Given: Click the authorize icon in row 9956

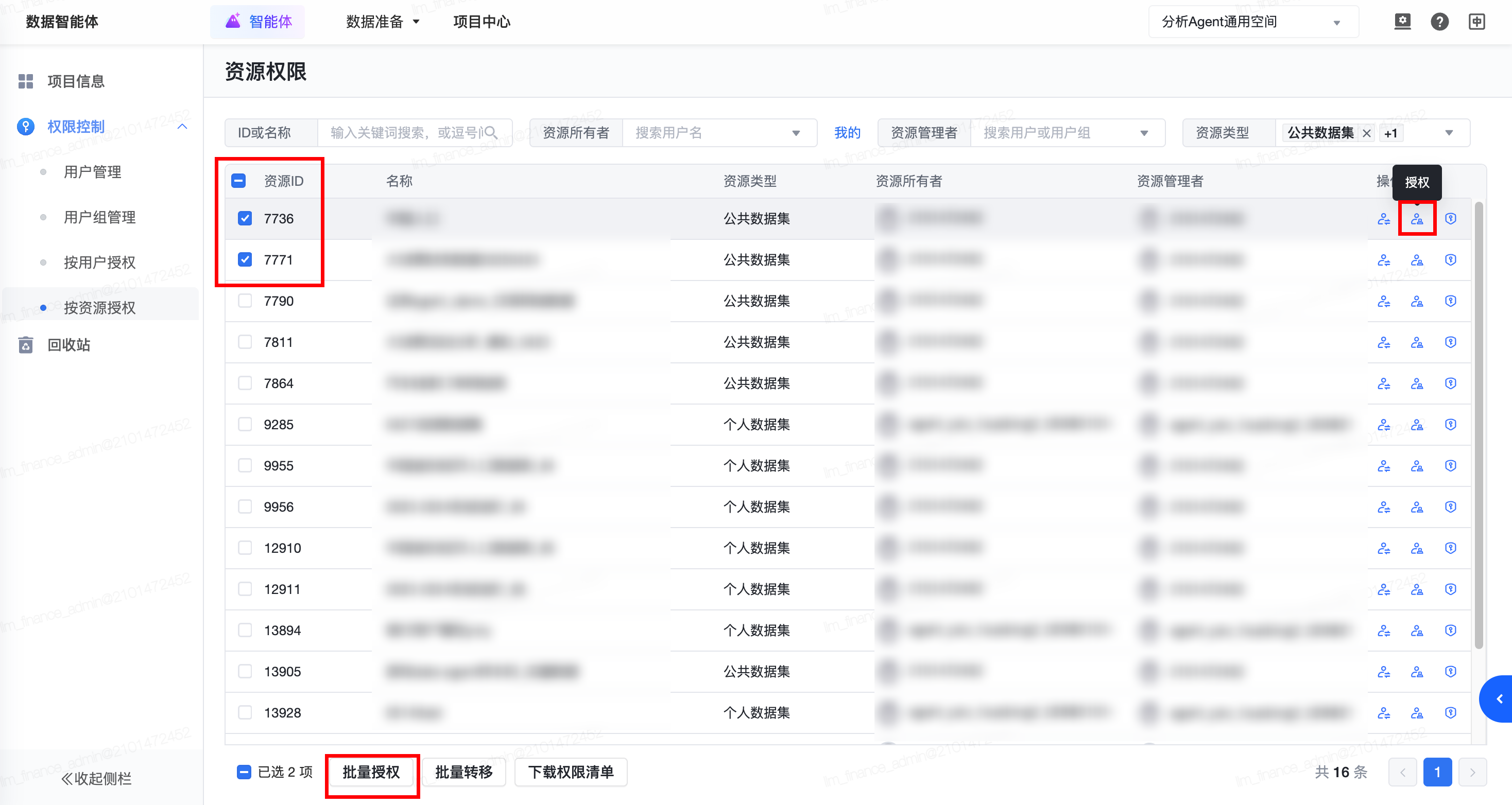Looking at the screenshot, I should (x=1417, y=507).
